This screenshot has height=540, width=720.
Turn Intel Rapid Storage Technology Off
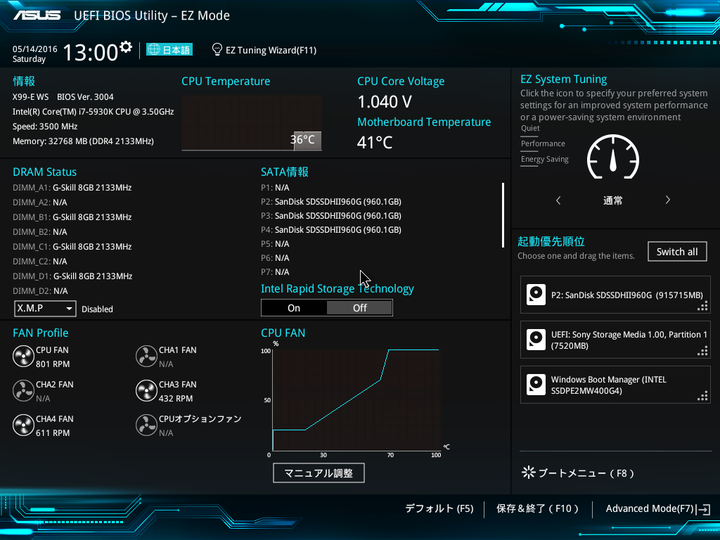(x=360, y=308)
